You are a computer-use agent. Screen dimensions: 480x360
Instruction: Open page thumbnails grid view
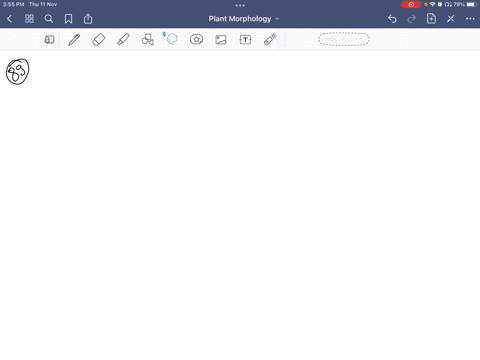tap(29, 19)
